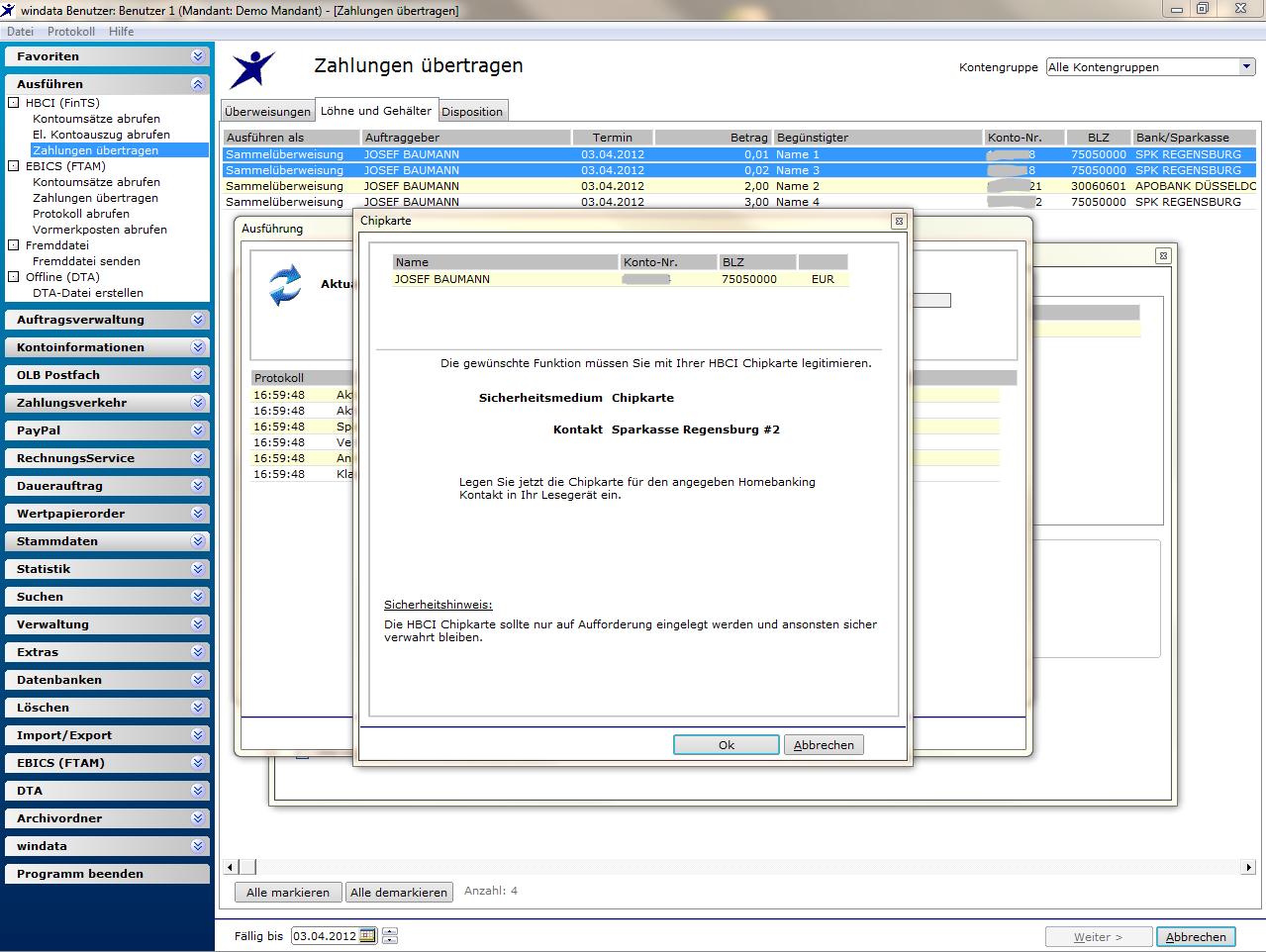Screen dimensions: 1266x952
Task: Expand the Stammdaten sidebar section
Action: (x=198, y=541)
